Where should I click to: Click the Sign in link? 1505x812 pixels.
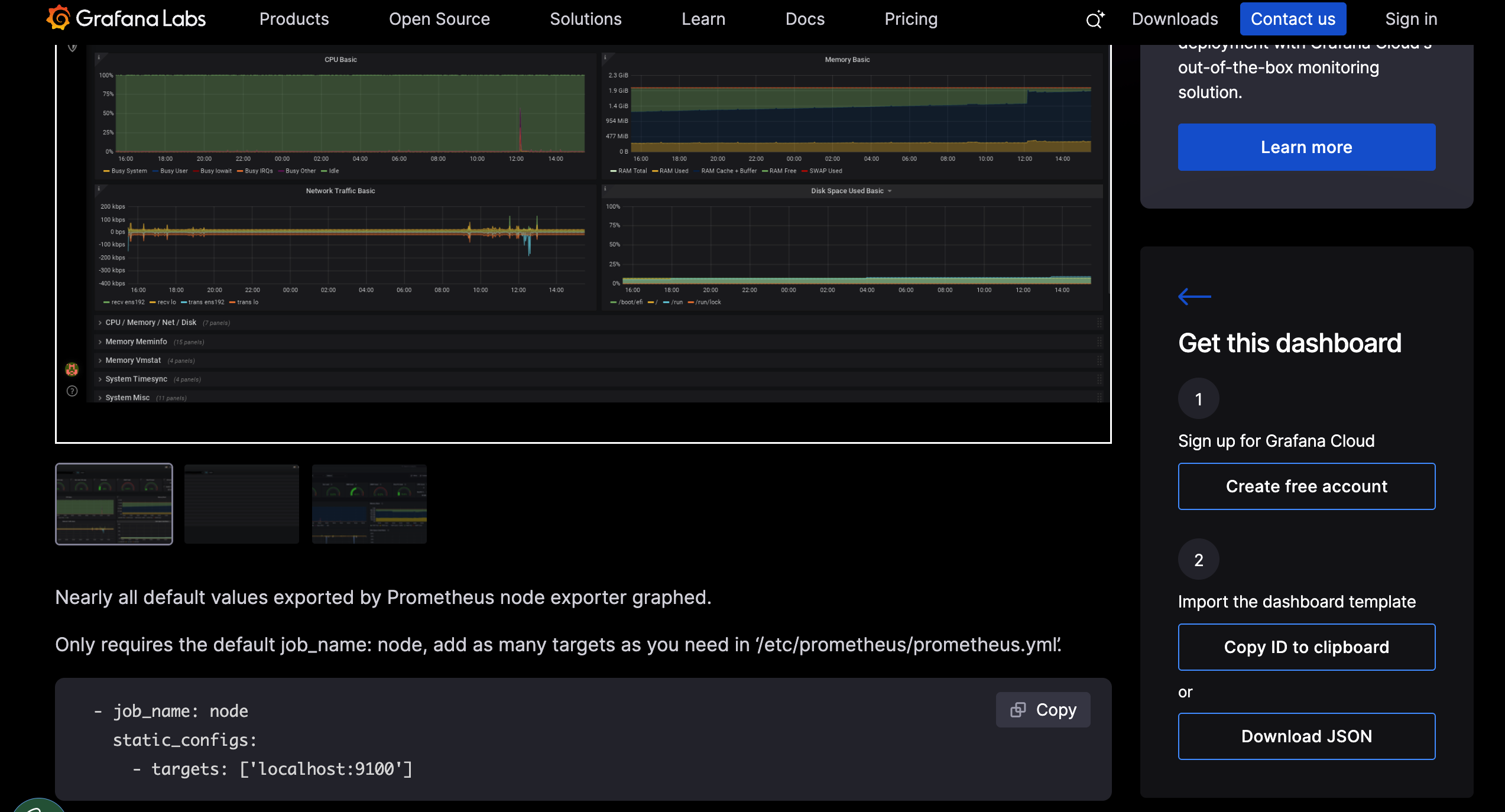coord(1411,20)
